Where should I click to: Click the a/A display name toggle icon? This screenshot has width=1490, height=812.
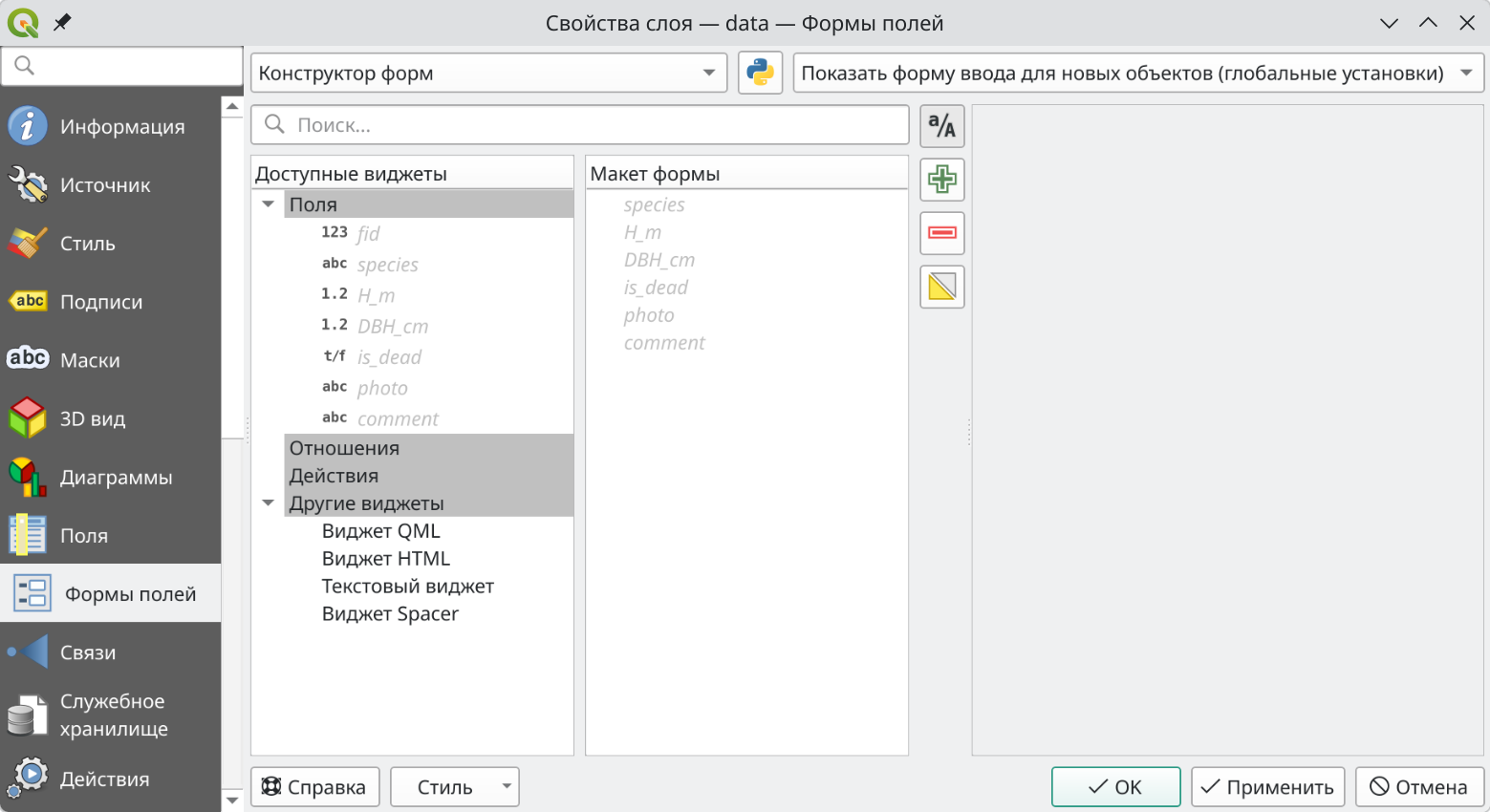942,126
